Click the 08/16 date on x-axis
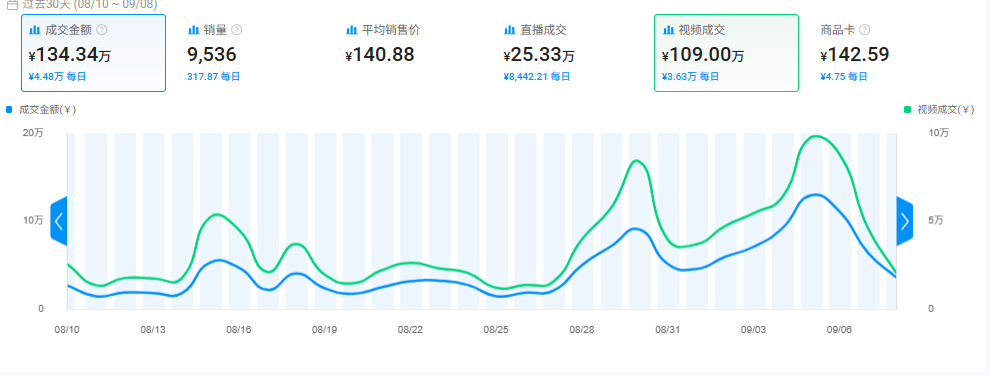 238,330
